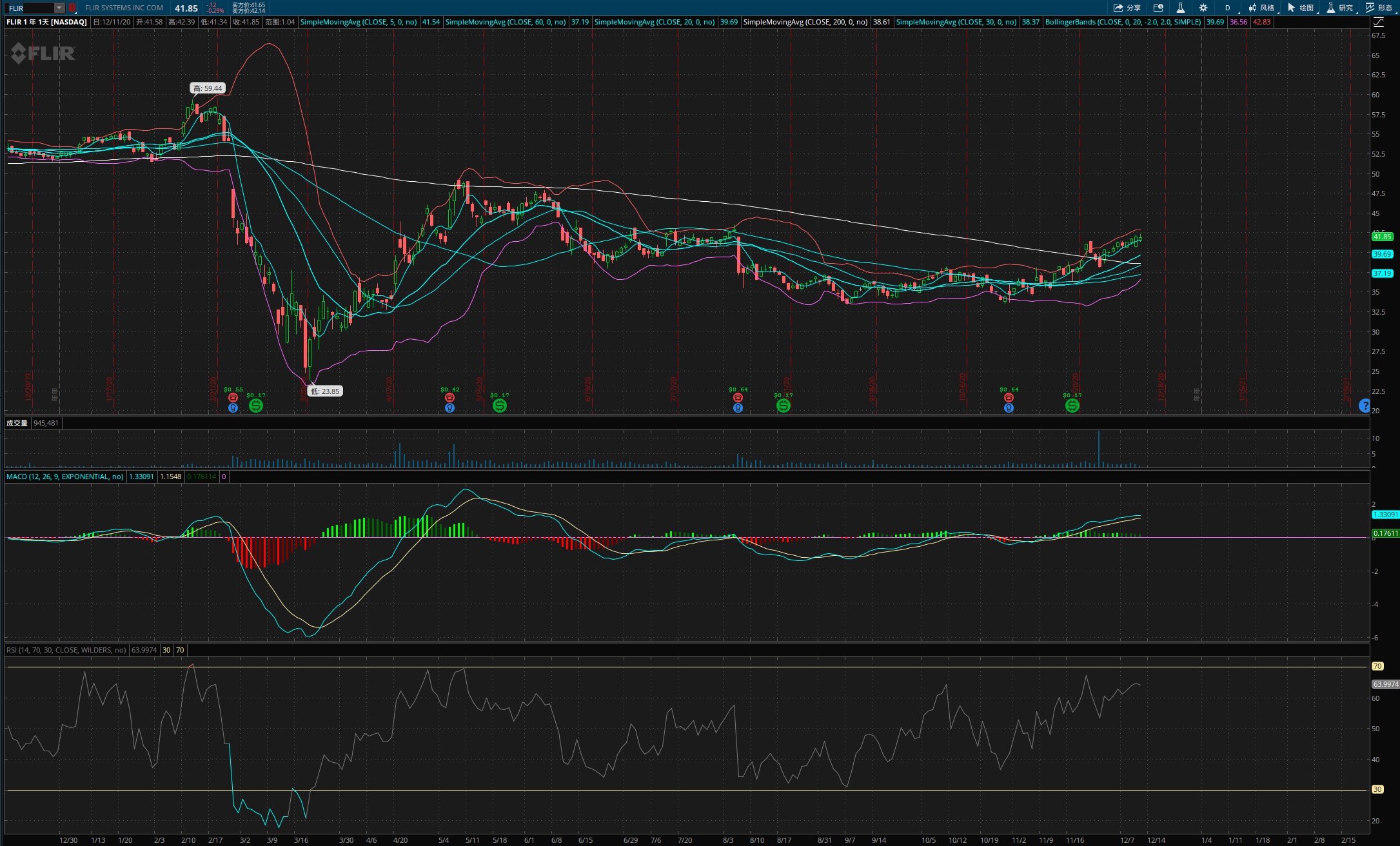
Task: Click second $0.64 earnings icon near November
Action: point(1009,398)
